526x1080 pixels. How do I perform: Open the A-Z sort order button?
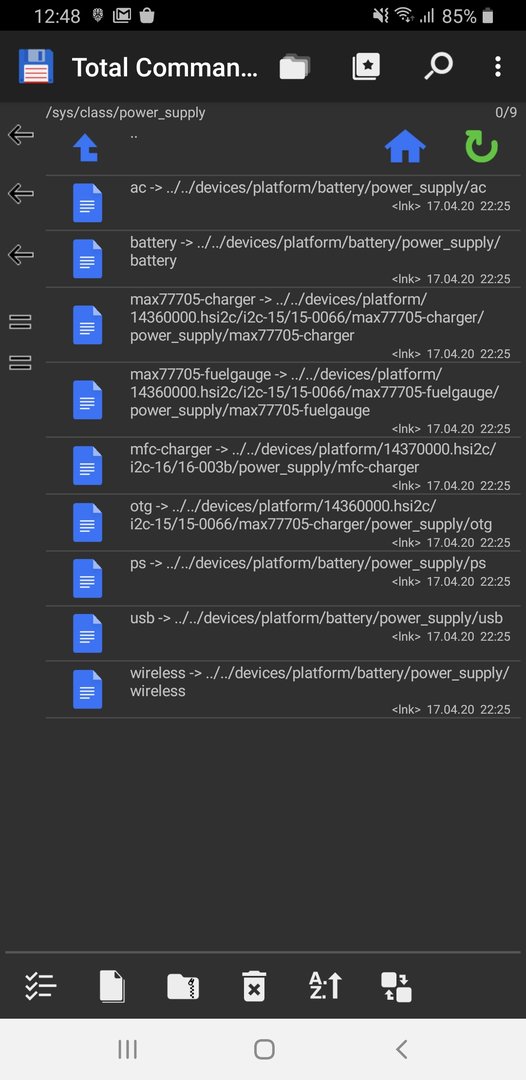point(325,986)
